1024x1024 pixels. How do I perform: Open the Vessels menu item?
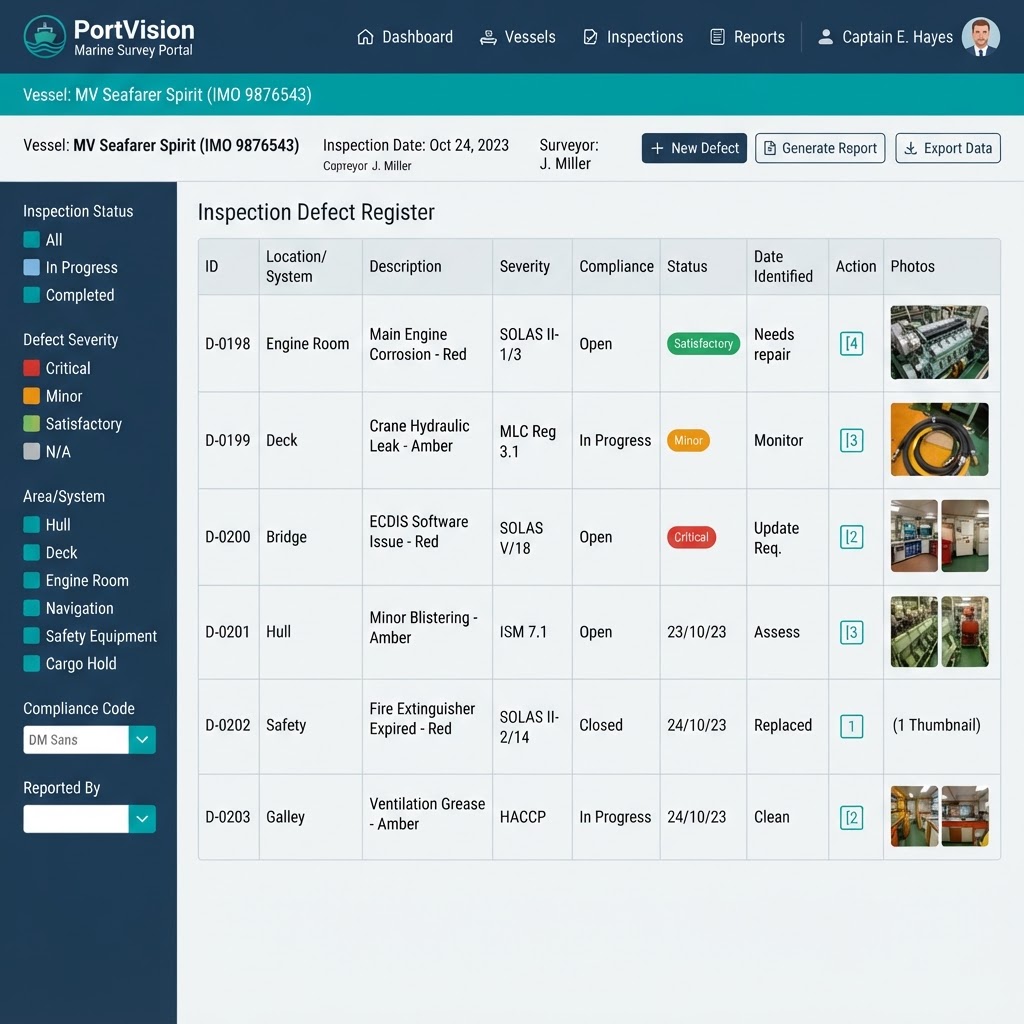click(x=517, y=37)
